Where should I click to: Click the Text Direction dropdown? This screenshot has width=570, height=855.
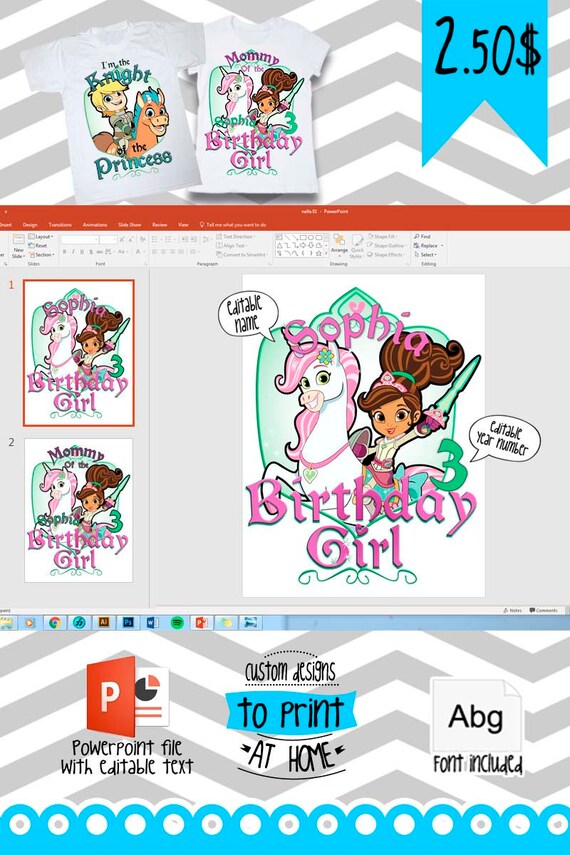(x=236, y=237)
